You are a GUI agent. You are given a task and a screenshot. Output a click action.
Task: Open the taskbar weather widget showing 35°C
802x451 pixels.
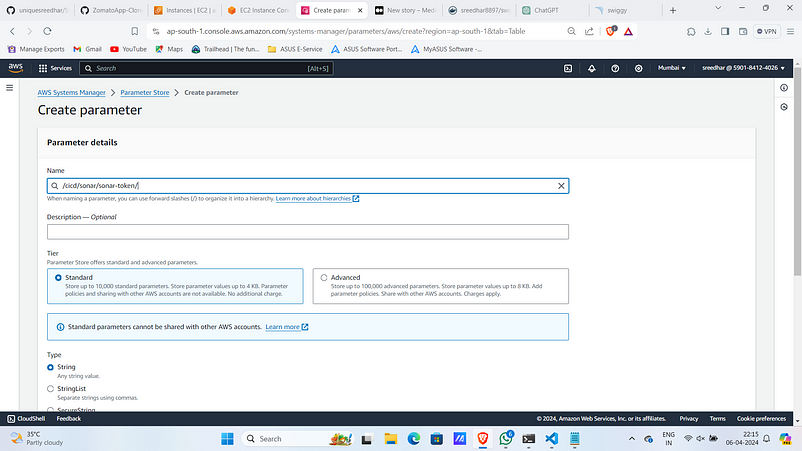[x=37, y=438]
